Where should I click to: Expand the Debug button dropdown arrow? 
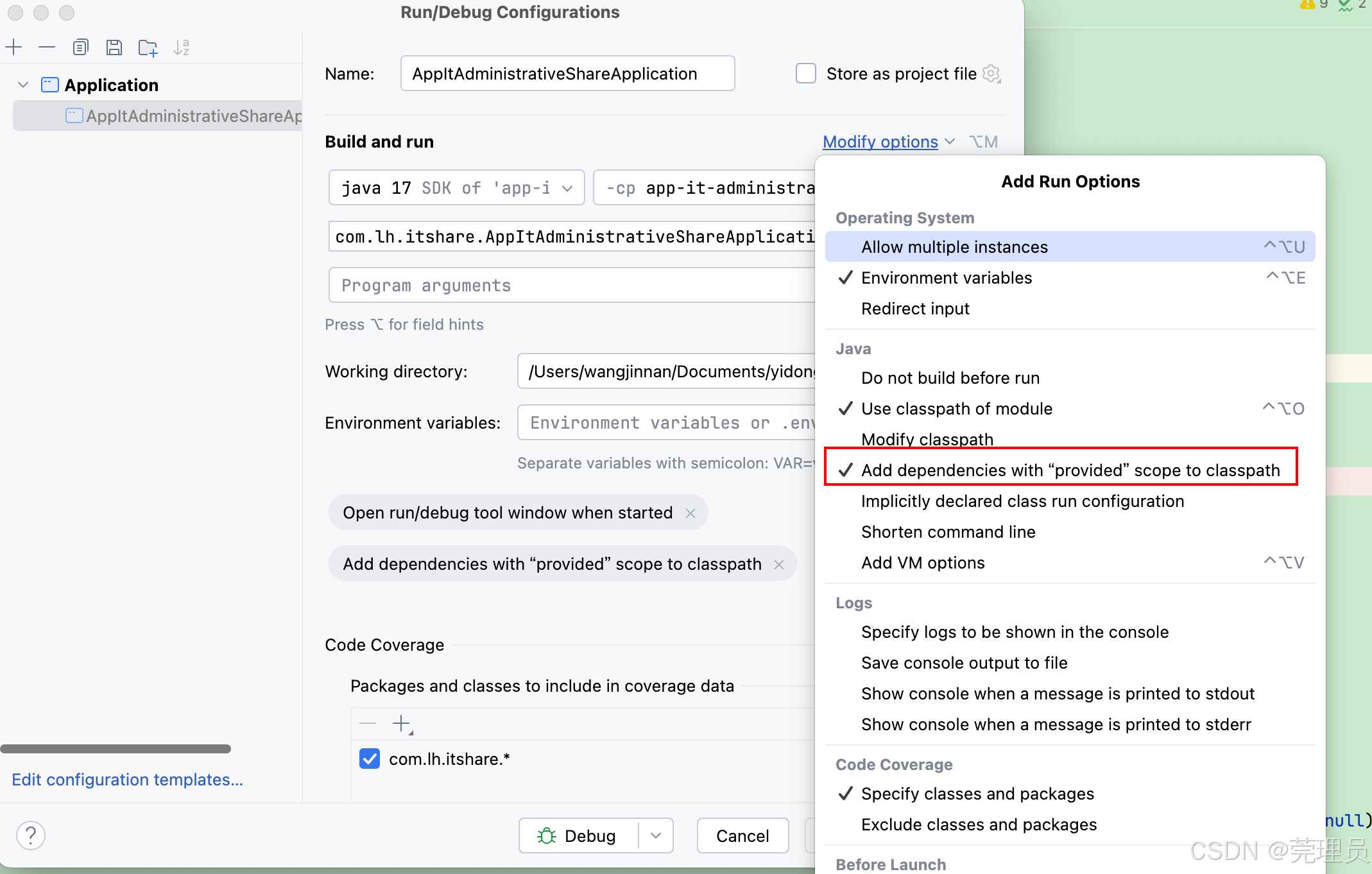[x=656, y=835]
